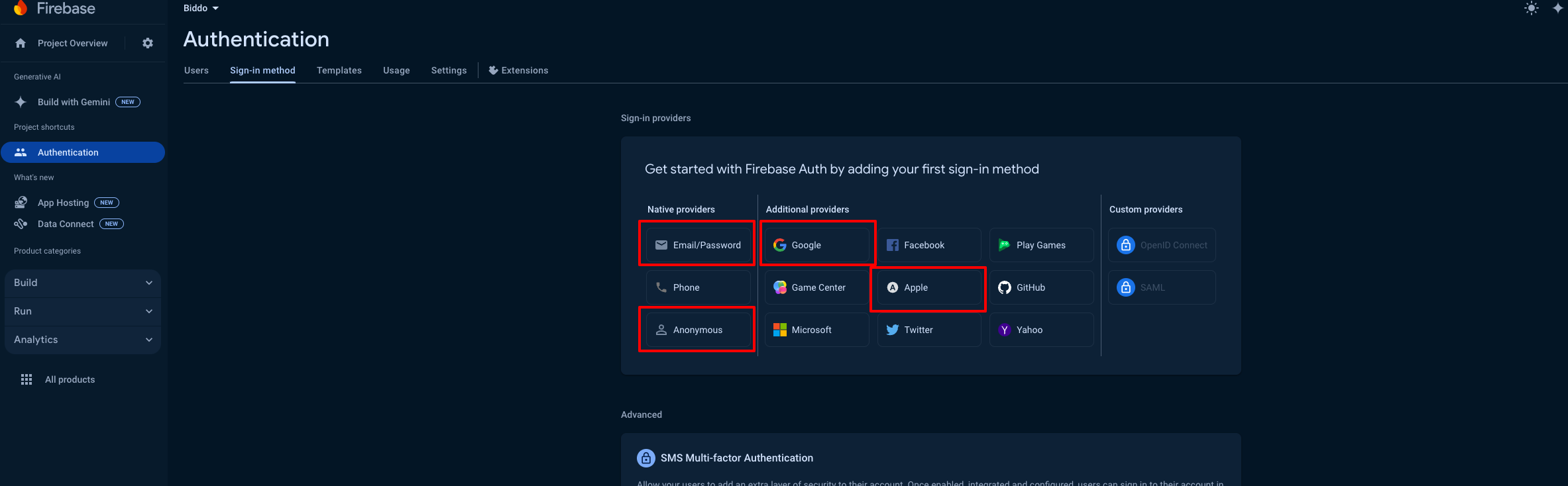Select SAML custom provider
This screenshot has width=1568, height=486.
click(1162, 287)
